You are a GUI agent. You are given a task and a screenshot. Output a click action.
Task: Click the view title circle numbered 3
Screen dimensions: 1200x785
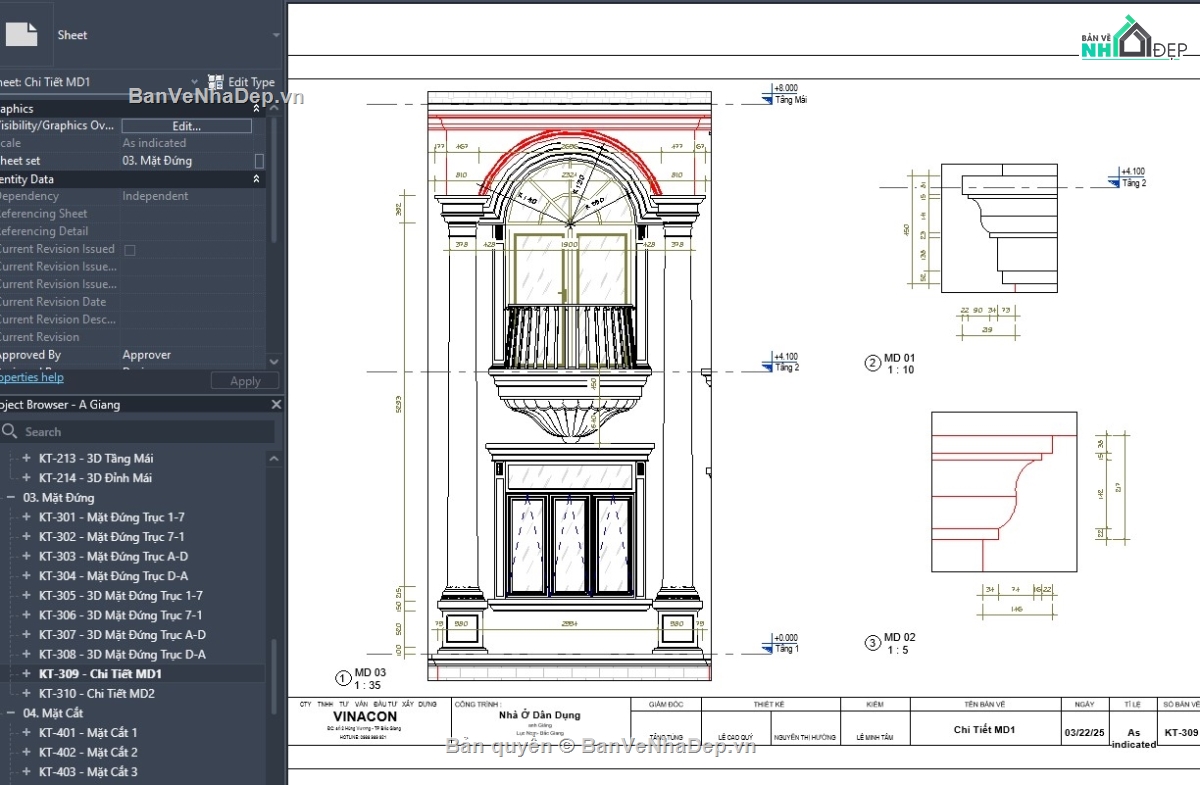tap(872, 643)
